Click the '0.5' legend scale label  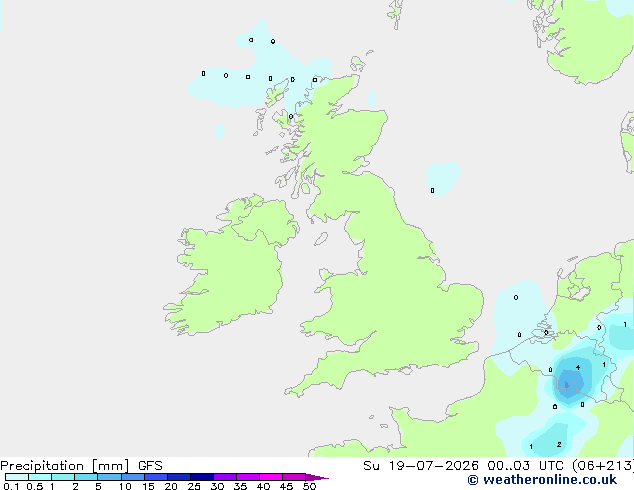click(x=35, y=486)
